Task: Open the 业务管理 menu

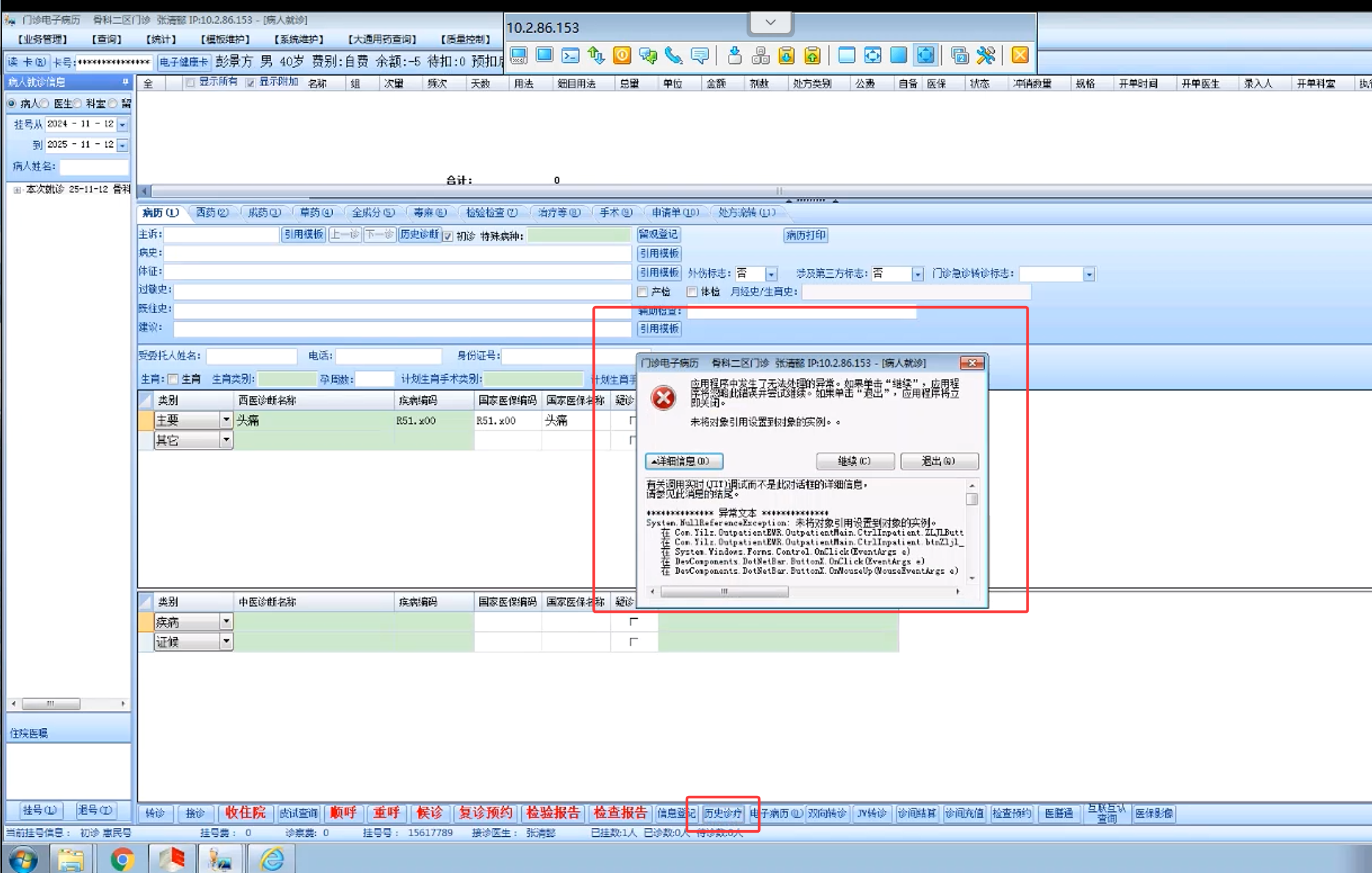Action: pos(42,39)
